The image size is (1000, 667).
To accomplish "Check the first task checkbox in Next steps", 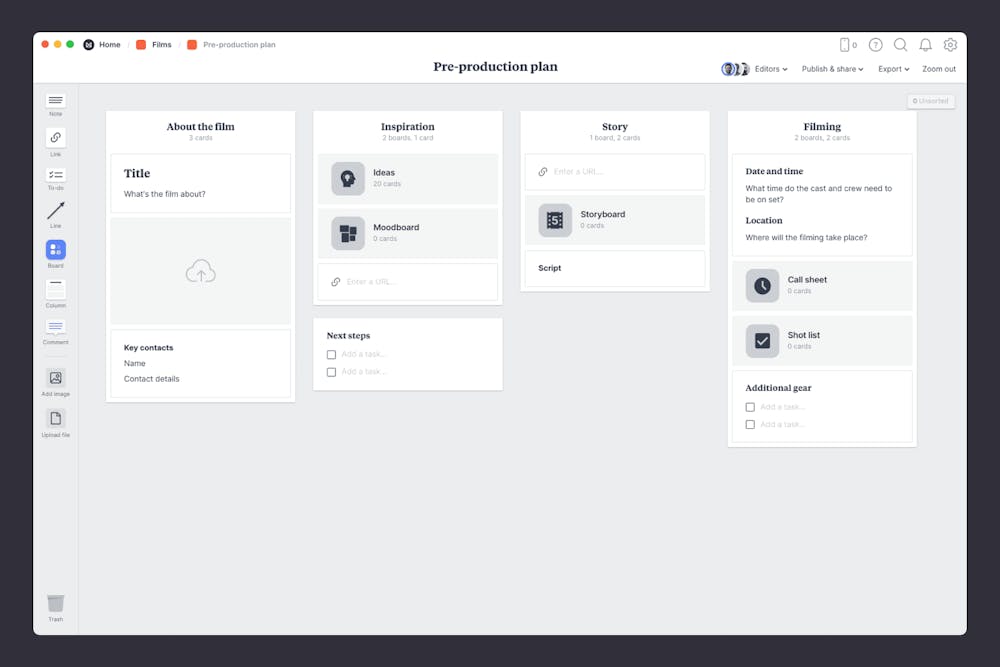I will pyautogui.click(x=331, y=354).
